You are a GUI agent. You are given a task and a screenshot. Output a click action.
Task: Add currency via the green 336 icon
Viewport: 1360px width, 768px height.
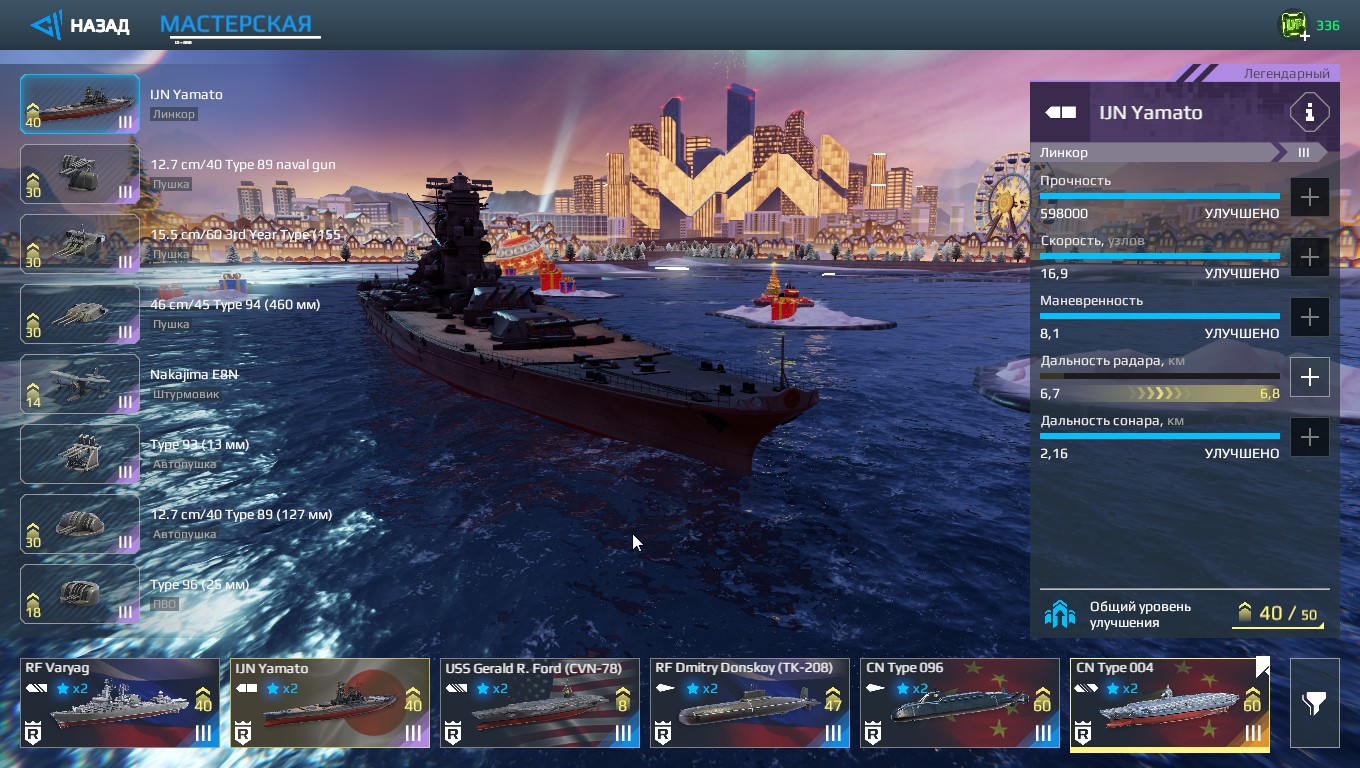pos(1295,25)
